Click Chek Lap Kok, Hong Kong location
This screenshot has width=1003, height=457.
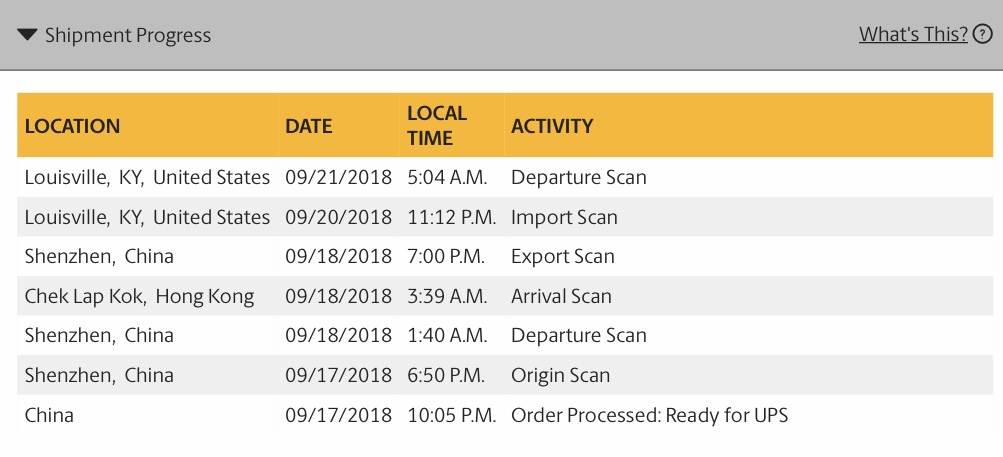(139, 296)
